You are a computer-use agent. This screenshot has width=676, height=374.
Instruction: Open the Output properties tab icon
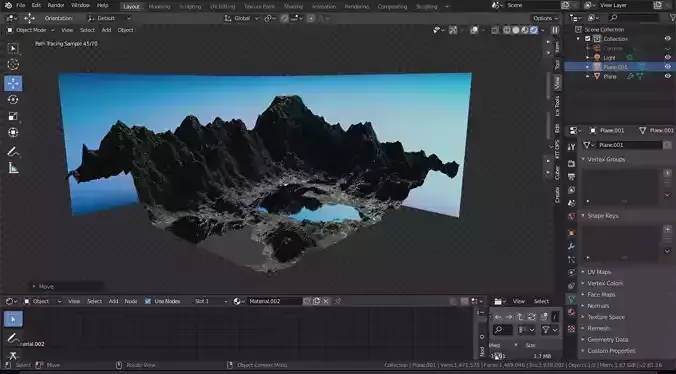point(571,177)
